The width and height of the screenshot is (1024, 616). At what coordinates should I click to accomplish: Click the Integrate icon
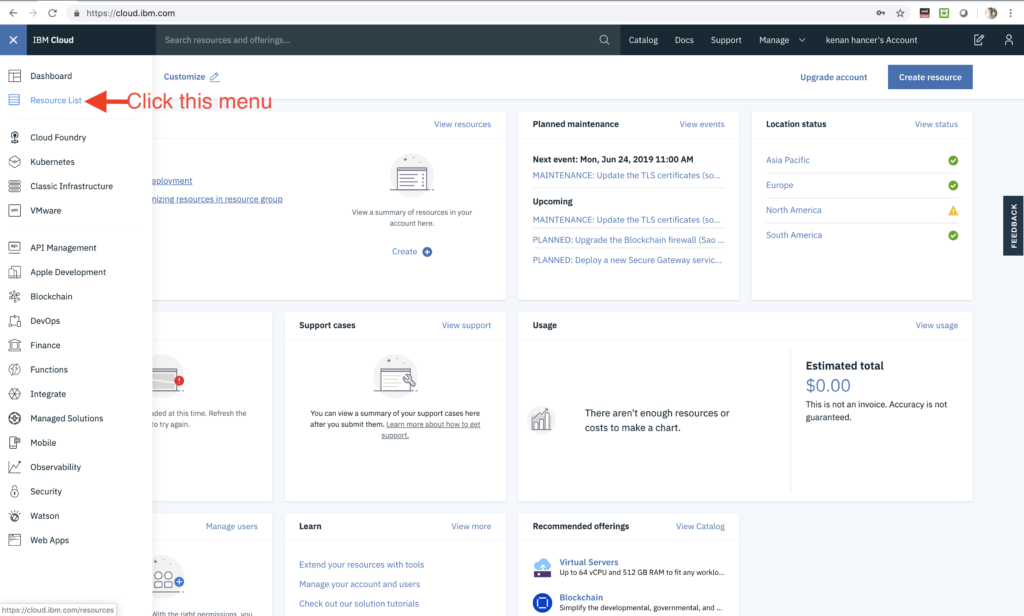14,394
